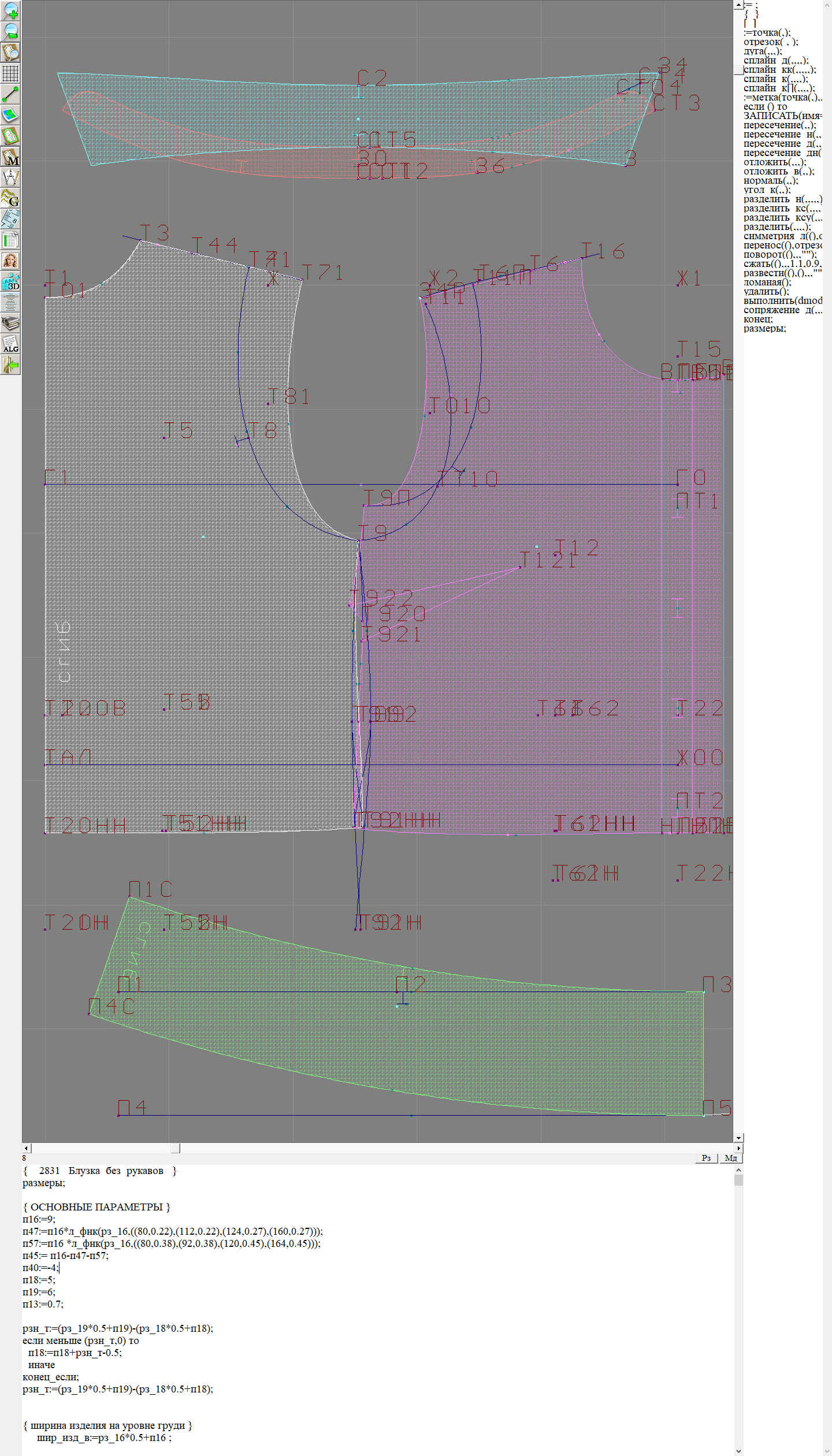This screenshot has width=832, height=1456.
Task: Open the stacked books library icon
Action: click(x=11, y=323)
